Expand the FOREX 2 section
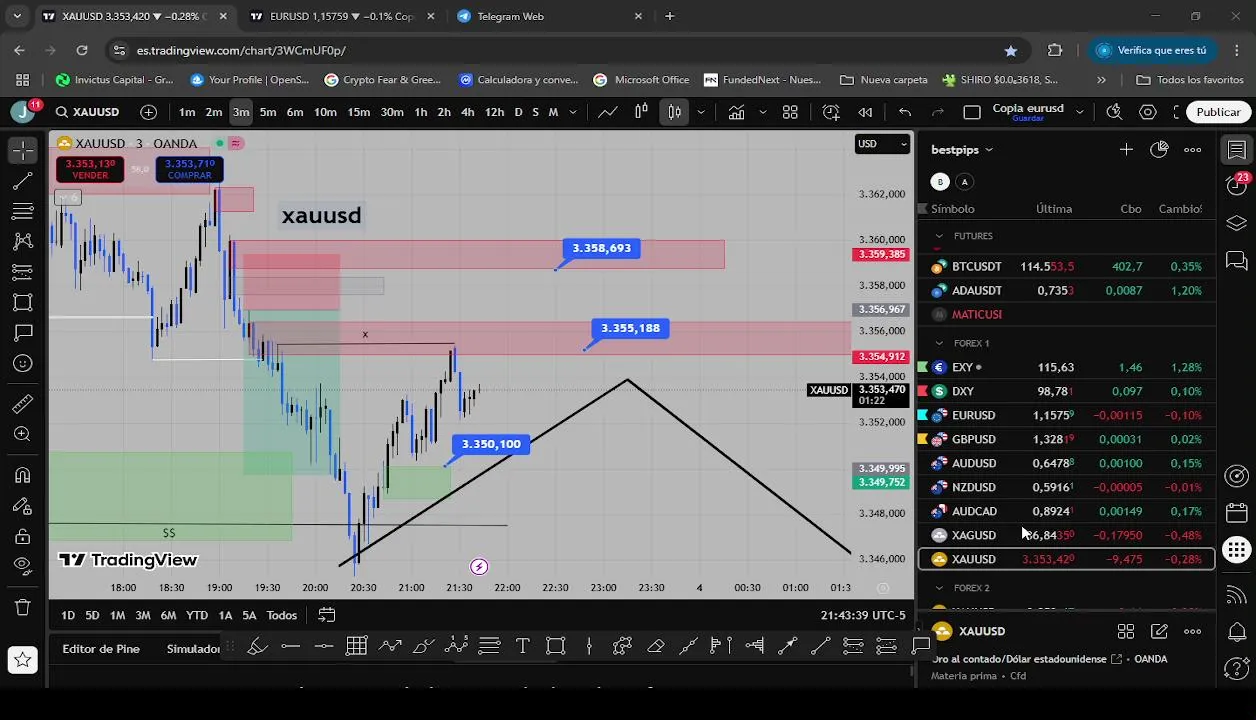 coord(938,588)
